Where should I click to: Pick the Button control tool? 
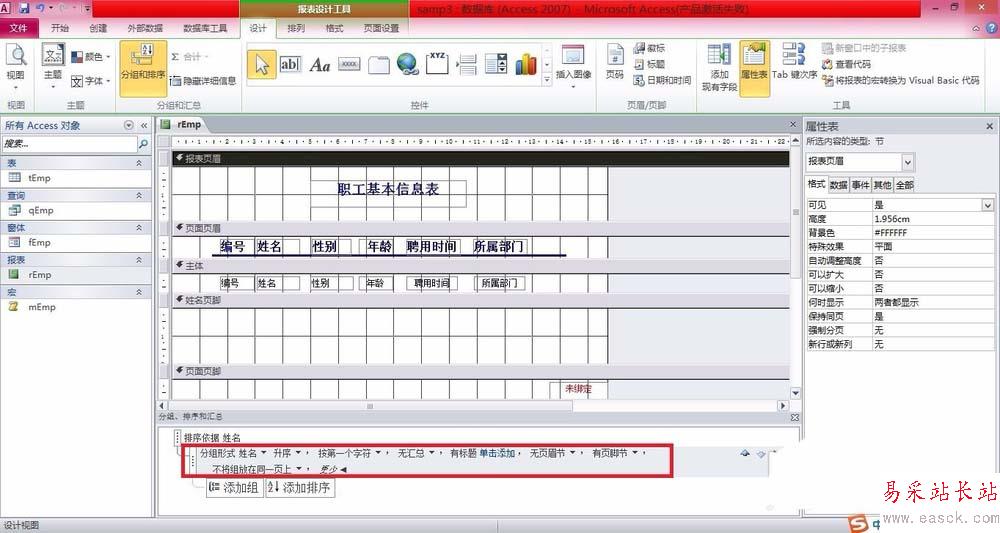tap(349, 64)
